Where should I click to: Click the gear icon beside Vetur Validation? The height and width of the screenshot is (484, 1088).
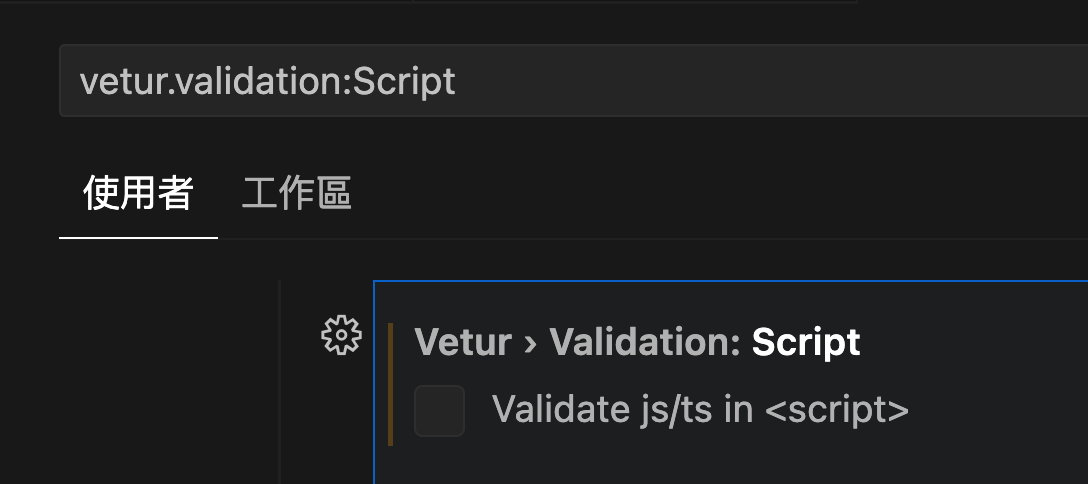[341, 334]
